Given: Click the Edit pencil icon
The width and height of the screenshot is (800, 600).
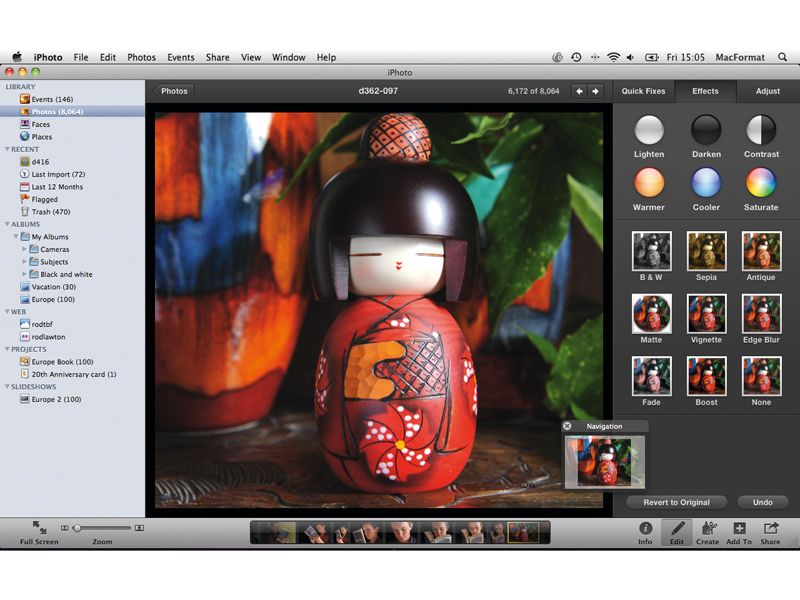Looking at the screenshot, I should point(677,529).
